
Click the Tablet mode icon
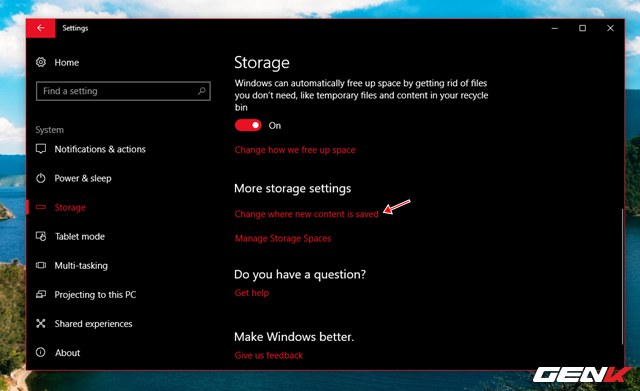41,236
